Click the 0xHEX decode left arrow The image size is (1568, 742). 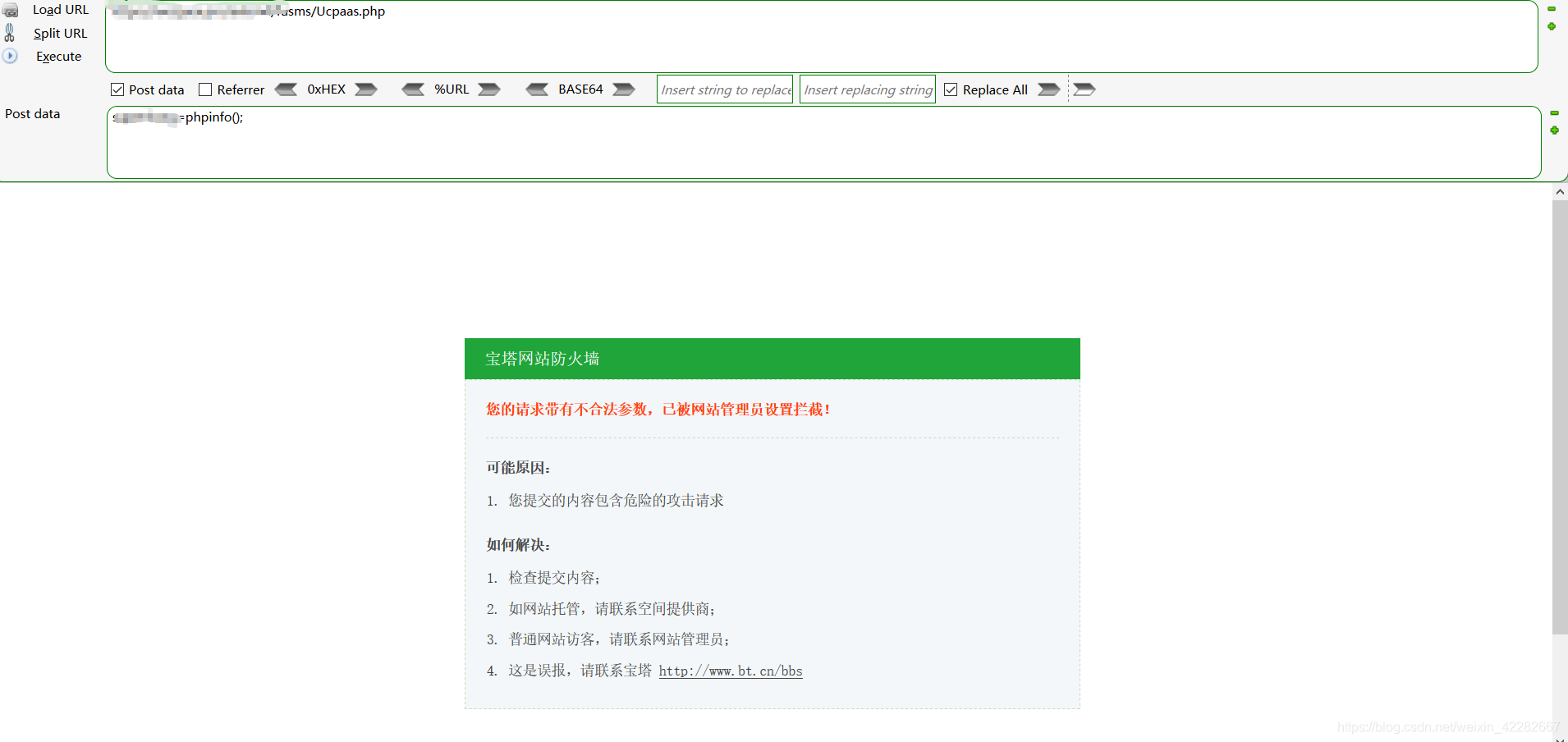[286, 89]
